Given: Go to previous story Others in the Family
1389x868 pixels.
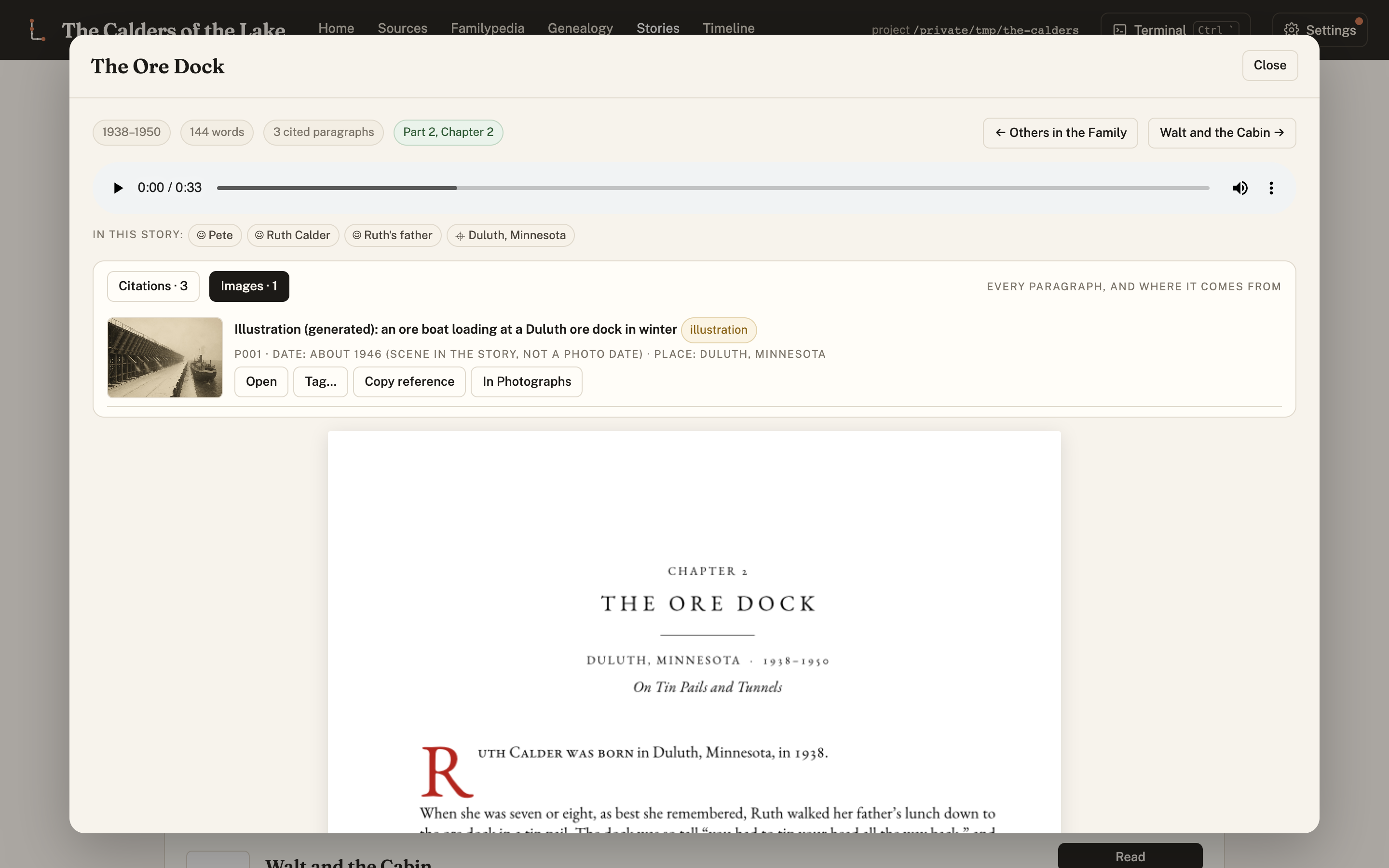Looking at the screenshot, I should 1060,133.
